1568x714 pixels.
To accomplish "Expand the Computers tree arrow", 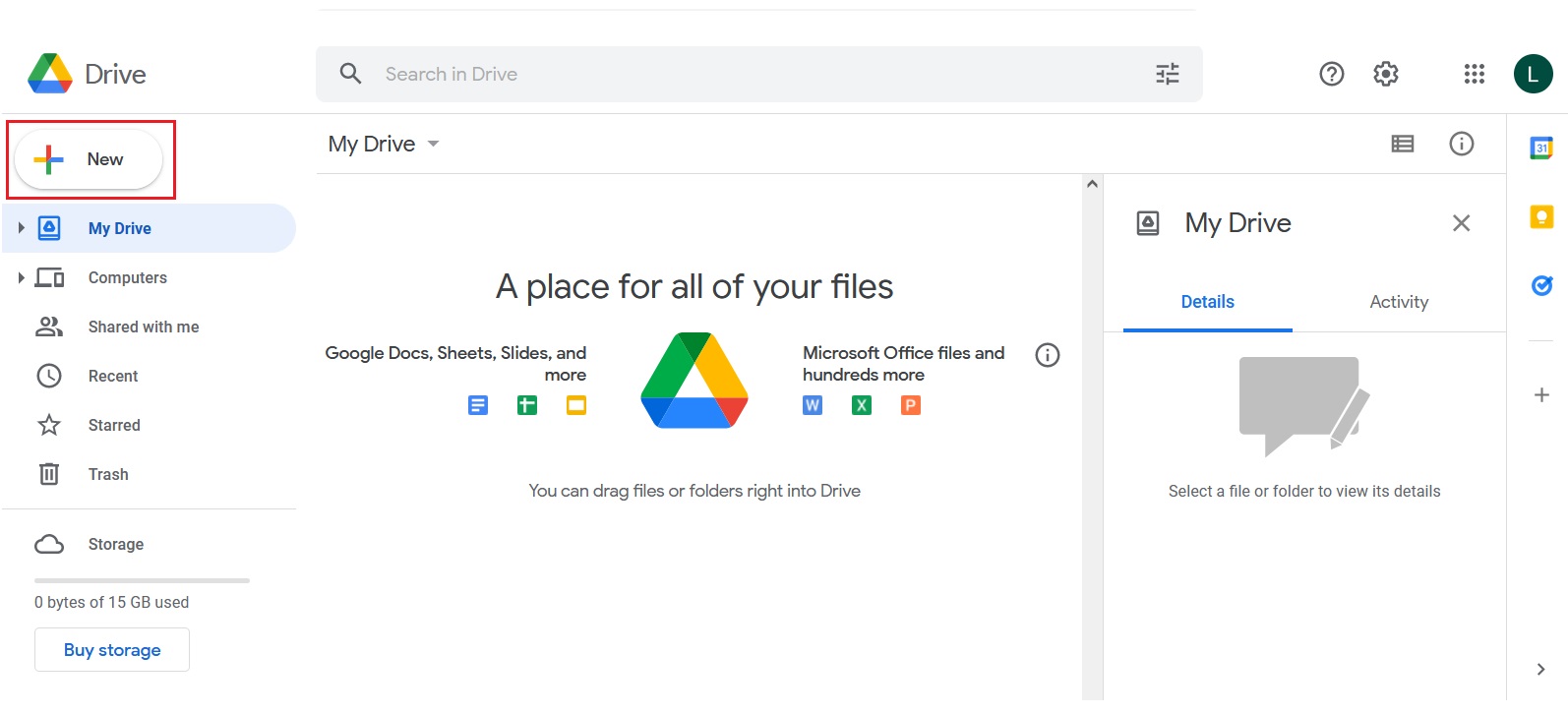I will tap(21, 277).
